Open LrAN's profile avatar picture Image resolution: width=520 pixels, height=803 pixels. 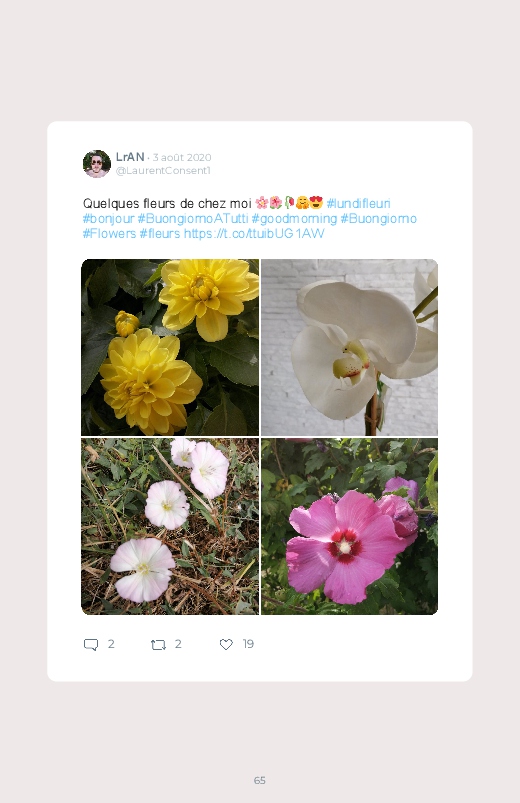pyautogui.click(x=97, y=164)
